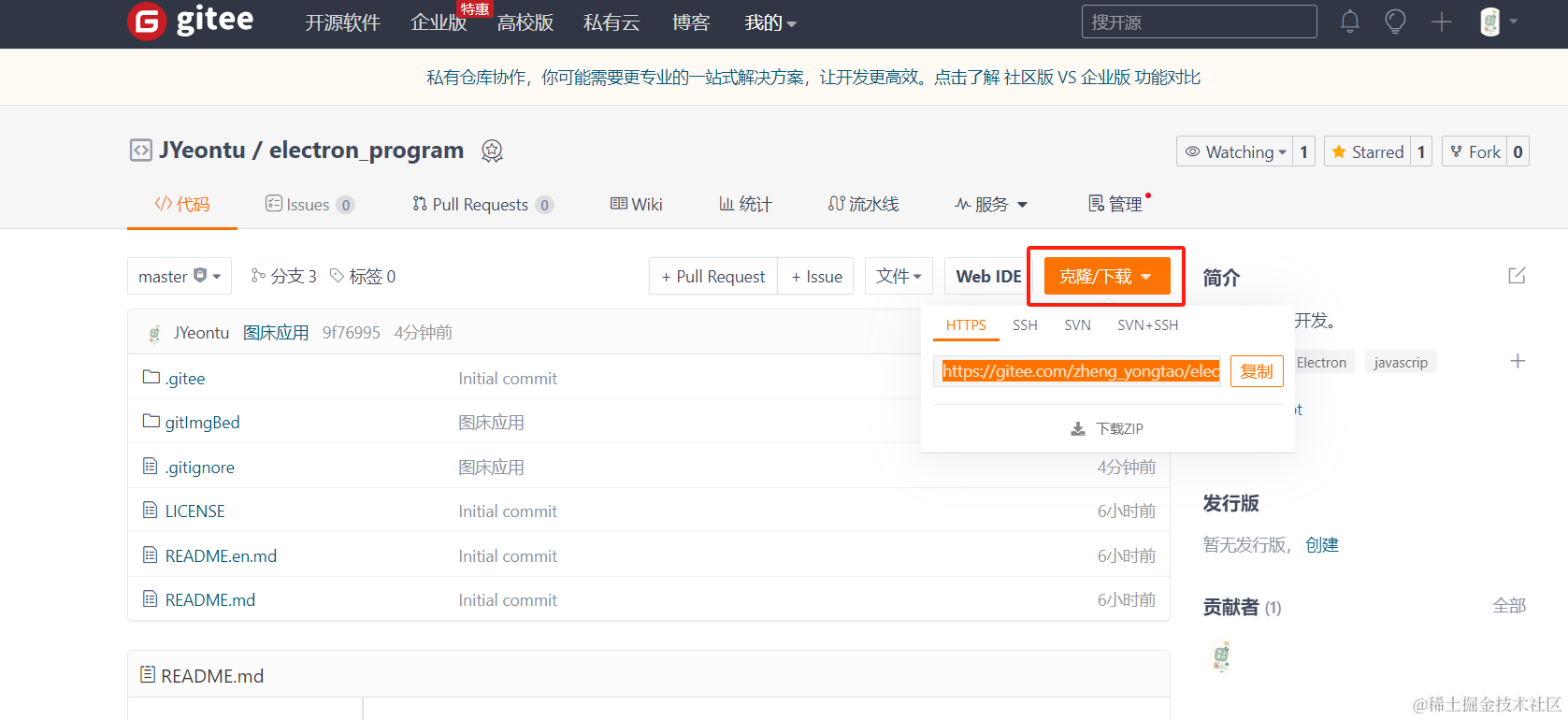Screen dimensions: 1568x720
Task: Open the 我的 menu dropdown
Action: coord(770,22)
